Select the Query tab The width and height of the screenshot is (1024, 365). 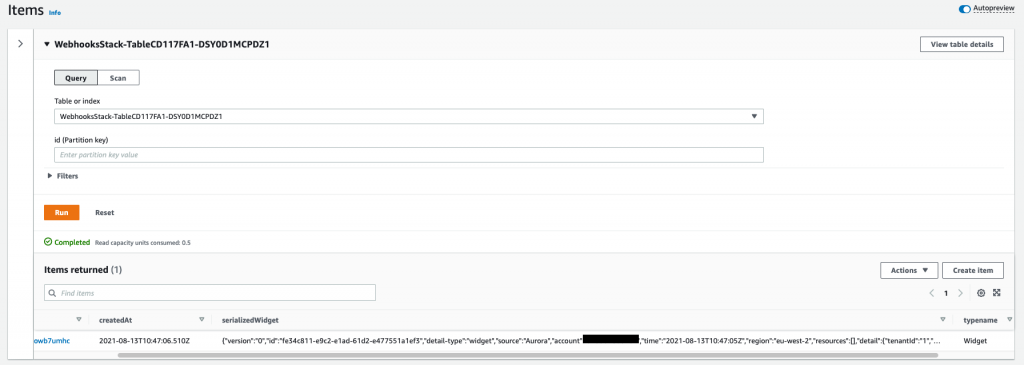click(x=76, y=78)
